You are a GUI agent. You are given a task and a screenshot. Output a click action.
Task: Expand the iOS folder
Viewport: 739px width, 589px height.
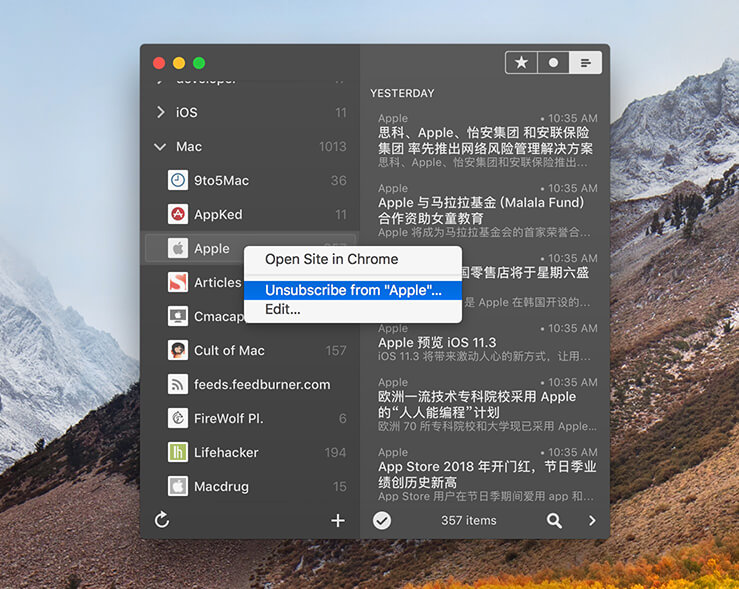click(161, 112)
